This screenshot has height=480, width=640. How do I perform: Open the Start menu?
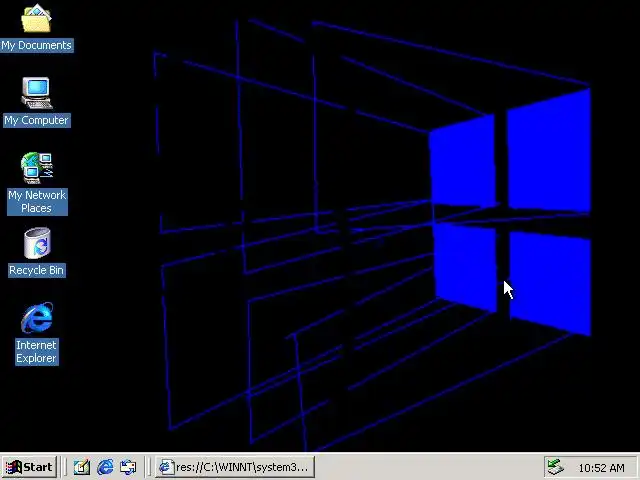click(x=30, y=467)
